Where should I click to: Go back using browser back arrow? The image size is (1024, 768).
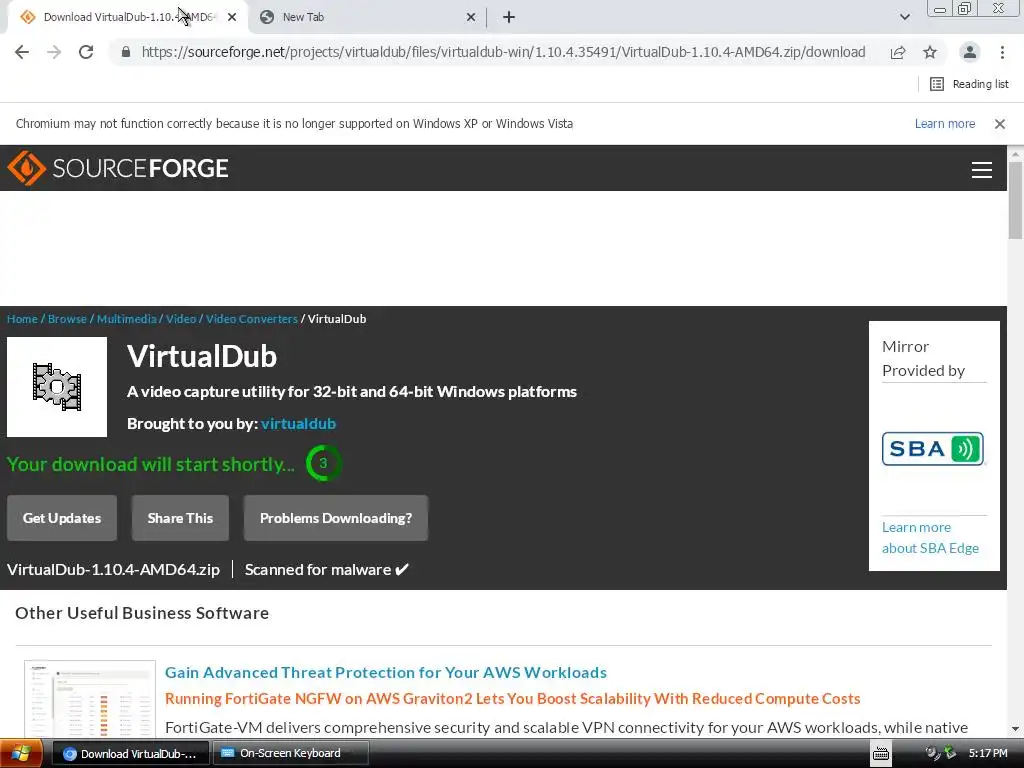pyautogui.click(x=22, y=52)
